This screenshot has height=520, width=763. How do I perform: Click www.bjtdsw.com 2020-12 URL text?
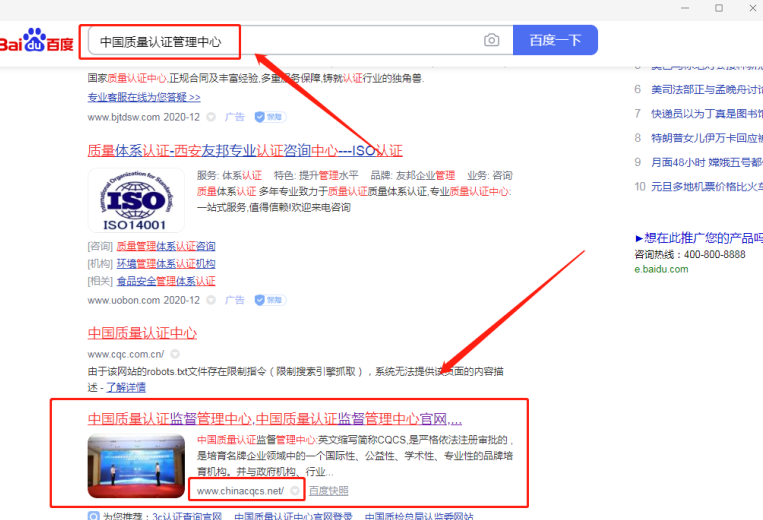coord(144,117)
